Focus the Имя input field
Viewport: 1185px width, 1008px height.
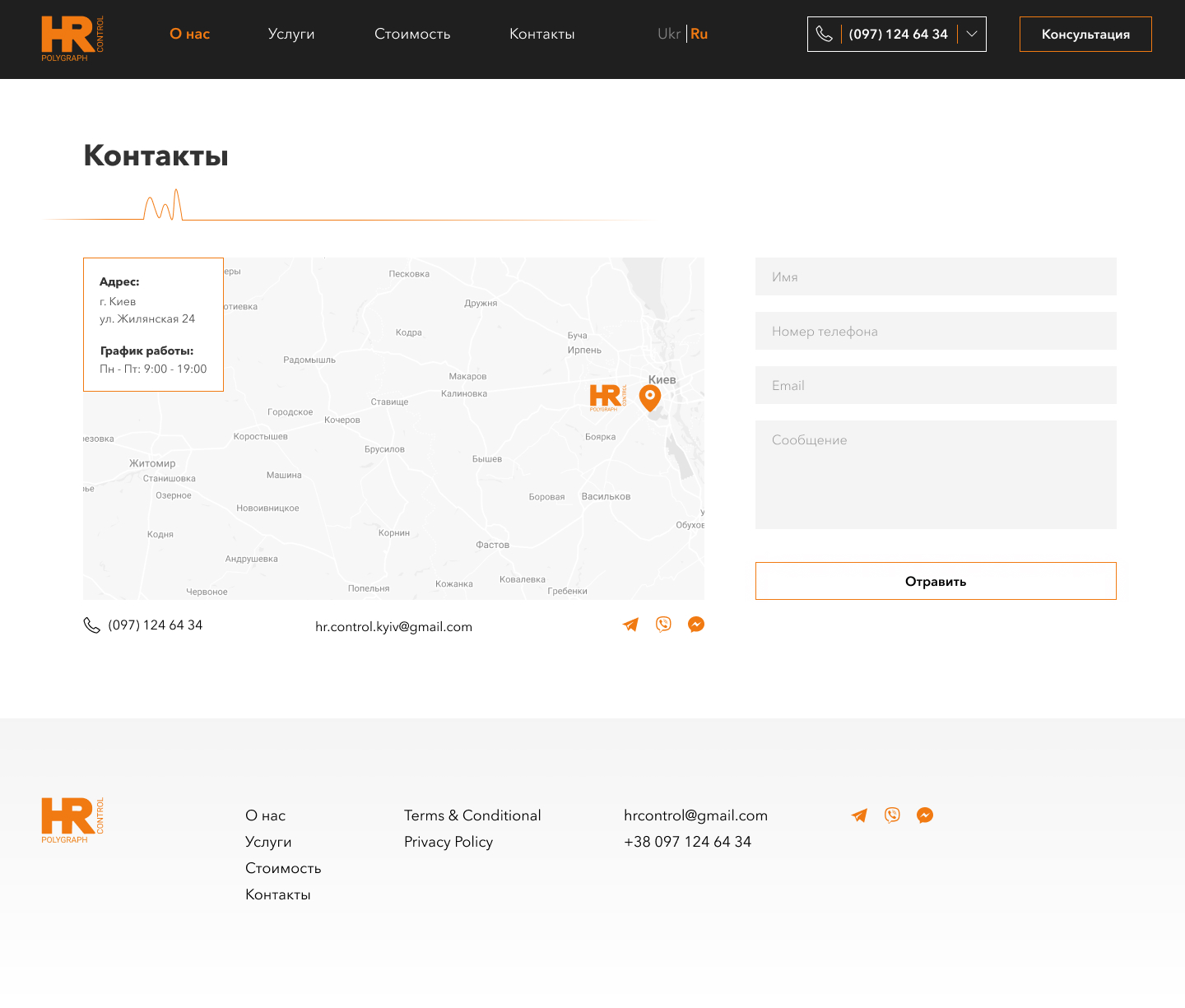936,276
